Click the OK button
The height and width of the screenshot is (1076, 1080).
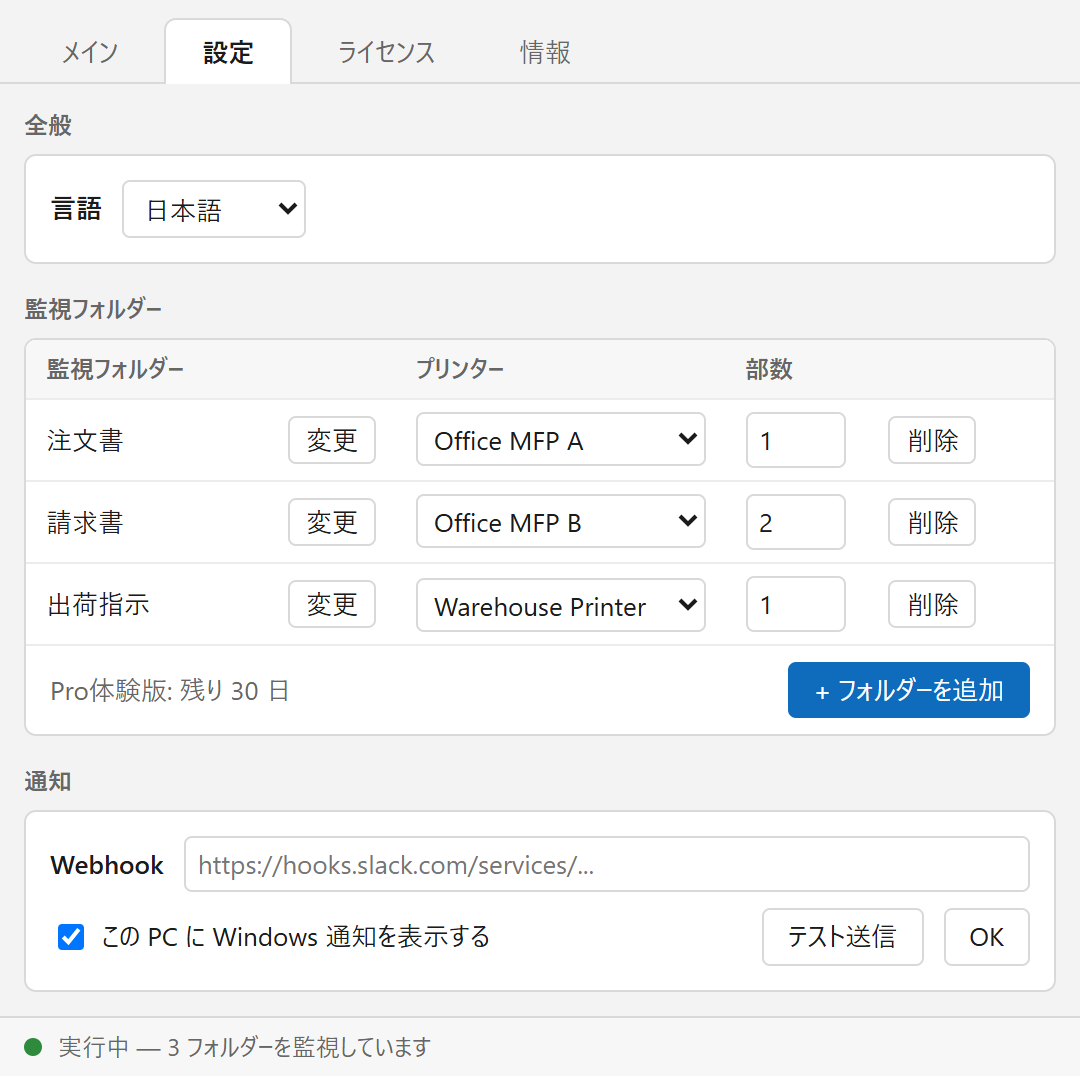(x=986, y=937)
